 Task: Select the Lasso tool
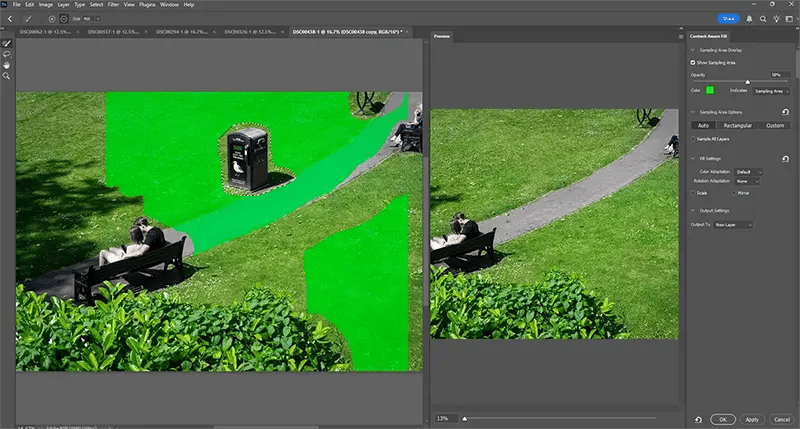pos(7,54)
